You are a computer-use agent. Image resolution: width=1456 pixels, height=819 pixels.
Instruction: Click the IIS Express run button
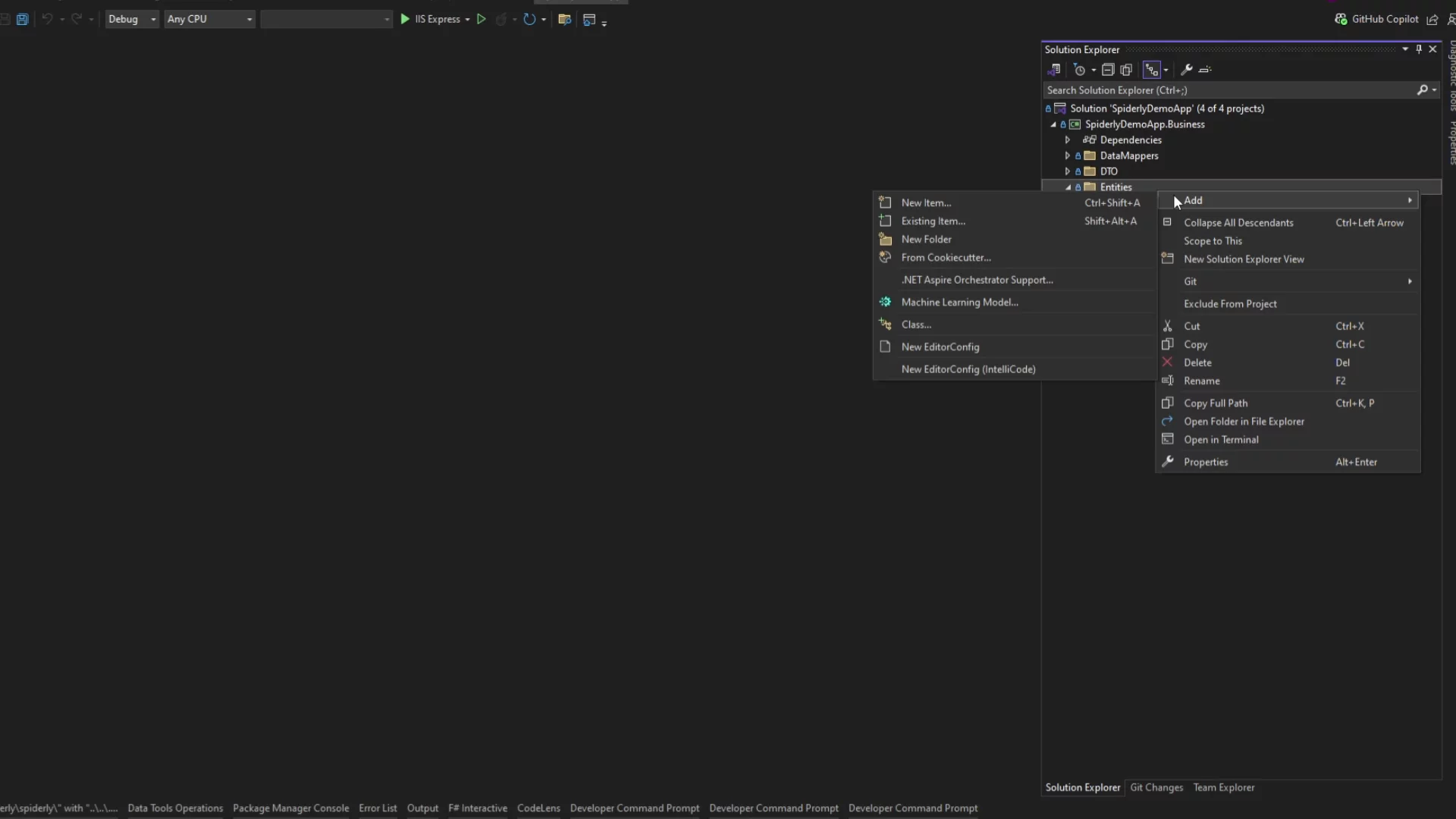(x=431, y=20)
